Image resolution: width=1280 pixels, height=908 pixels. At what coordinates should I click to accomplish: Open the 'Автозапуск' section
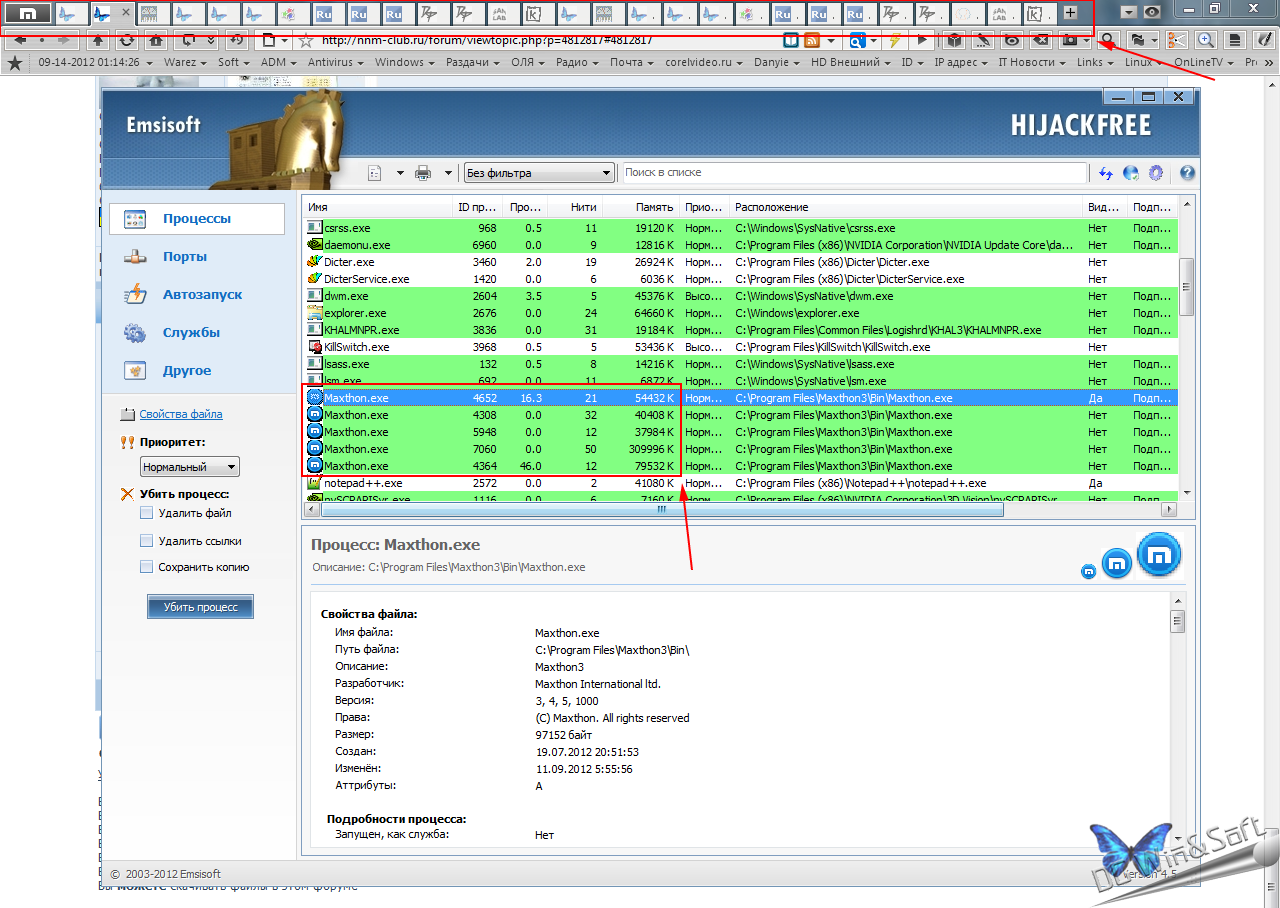tap(202, 295)
